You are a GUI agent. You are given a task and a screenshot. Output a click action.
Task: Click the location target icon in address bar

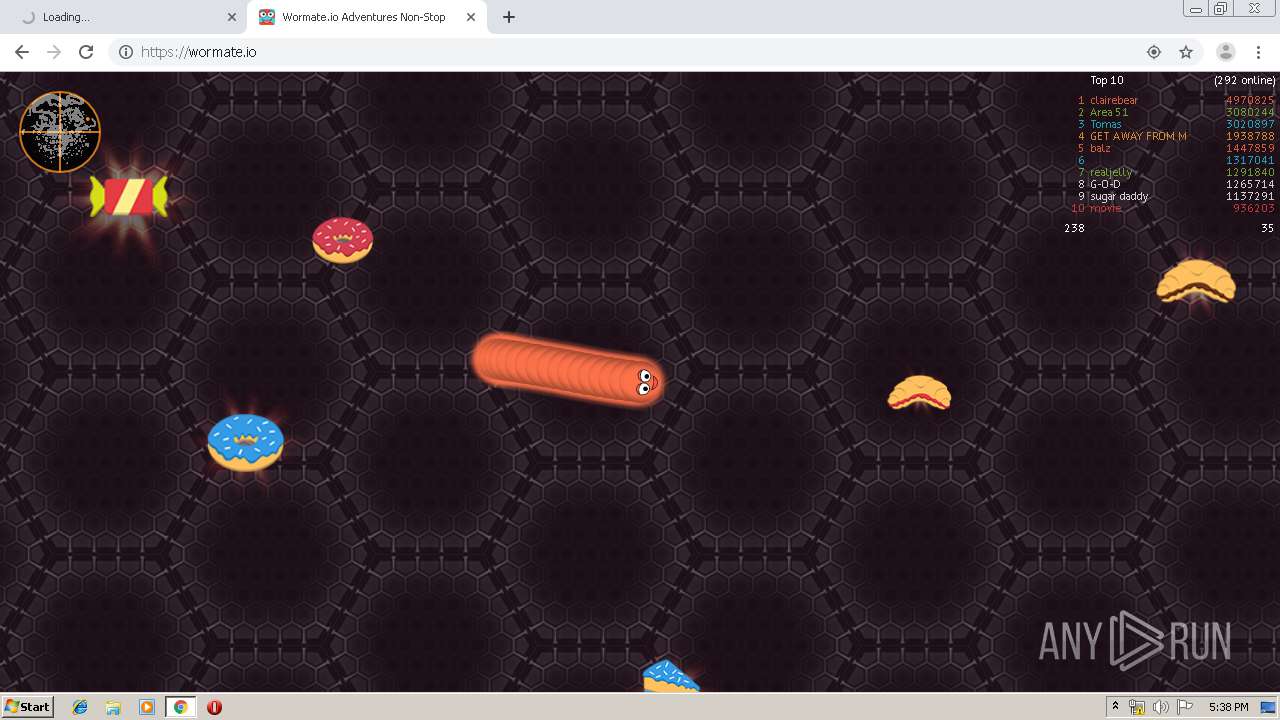point(1154,52)
